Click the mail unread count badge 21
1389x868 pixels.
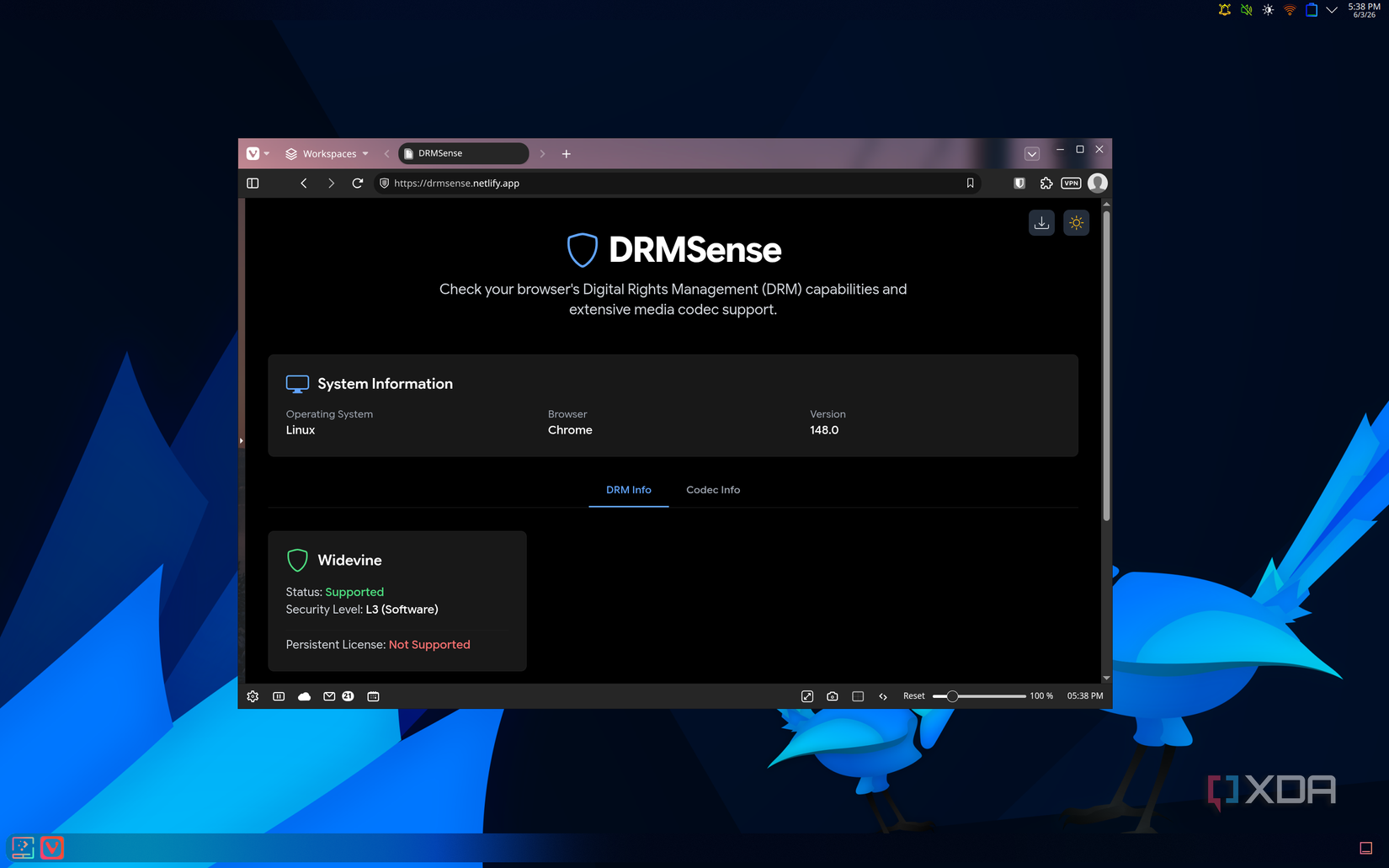348,696
